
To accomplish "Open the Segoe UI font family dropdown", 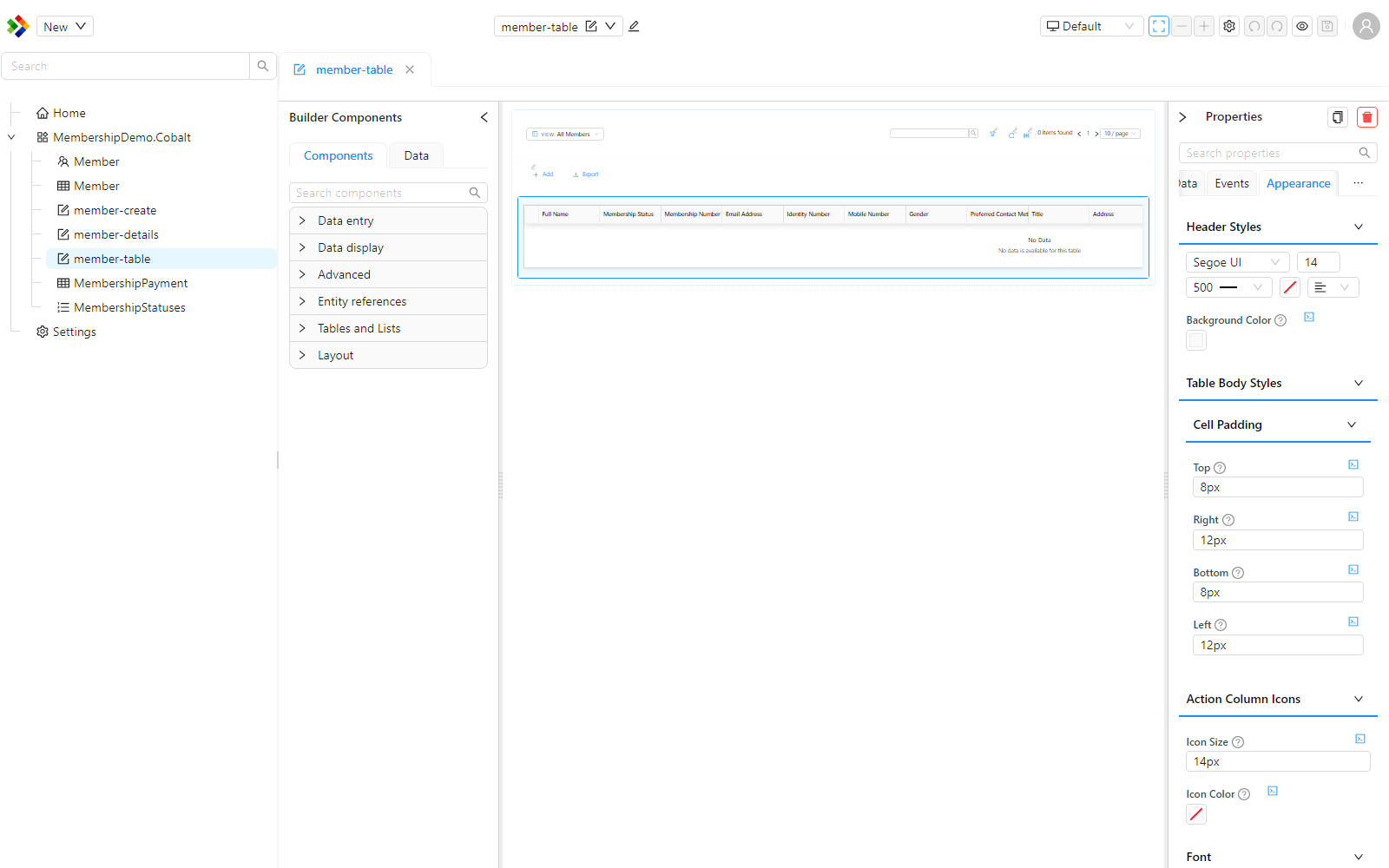I will tap(1238, 262).
